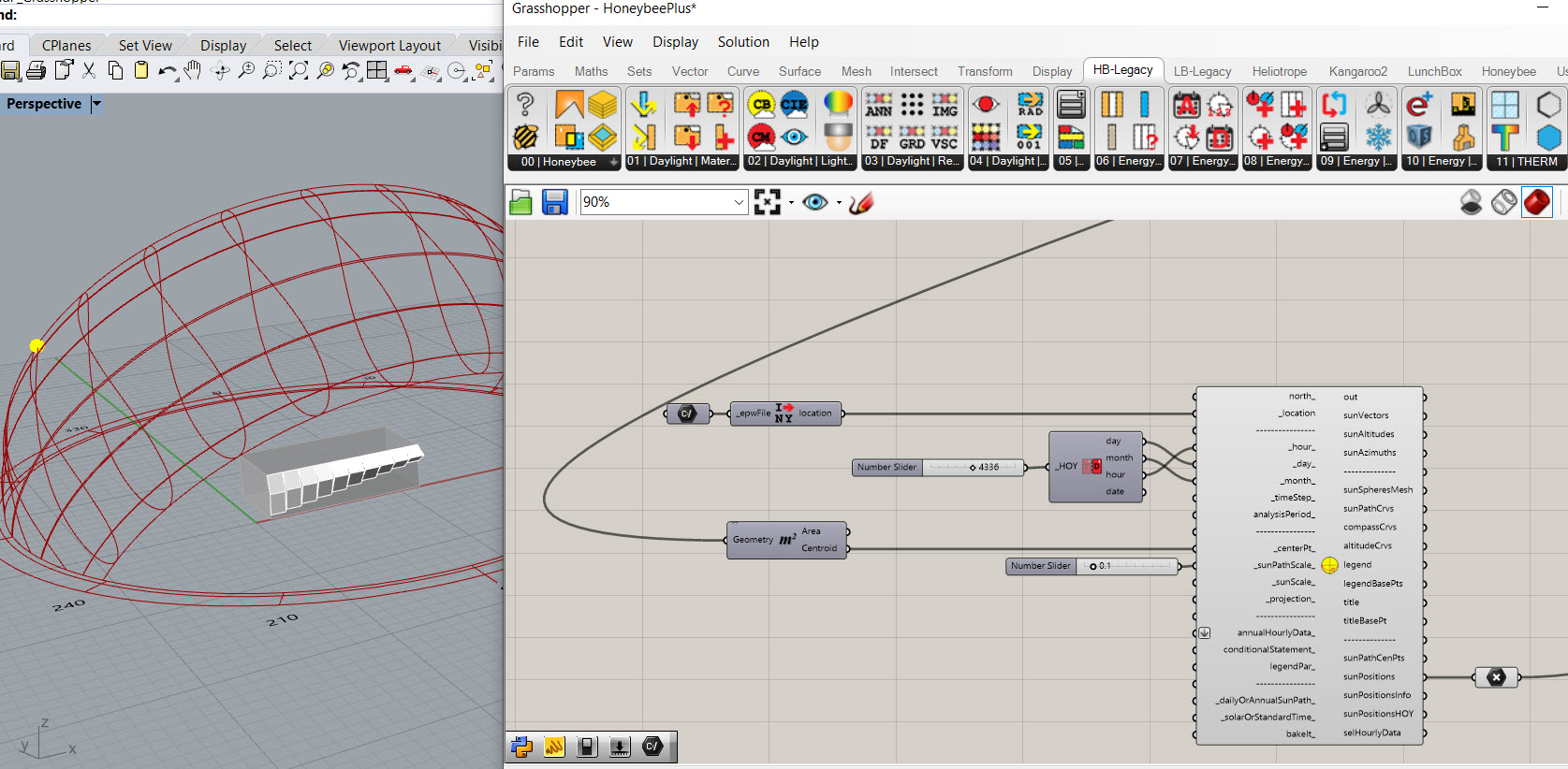Image resolution: width=1568 pixels, height=769 pixels.
Task: Click Zoom Extents icon on canvas toolbar
Action: click(768, 202)
